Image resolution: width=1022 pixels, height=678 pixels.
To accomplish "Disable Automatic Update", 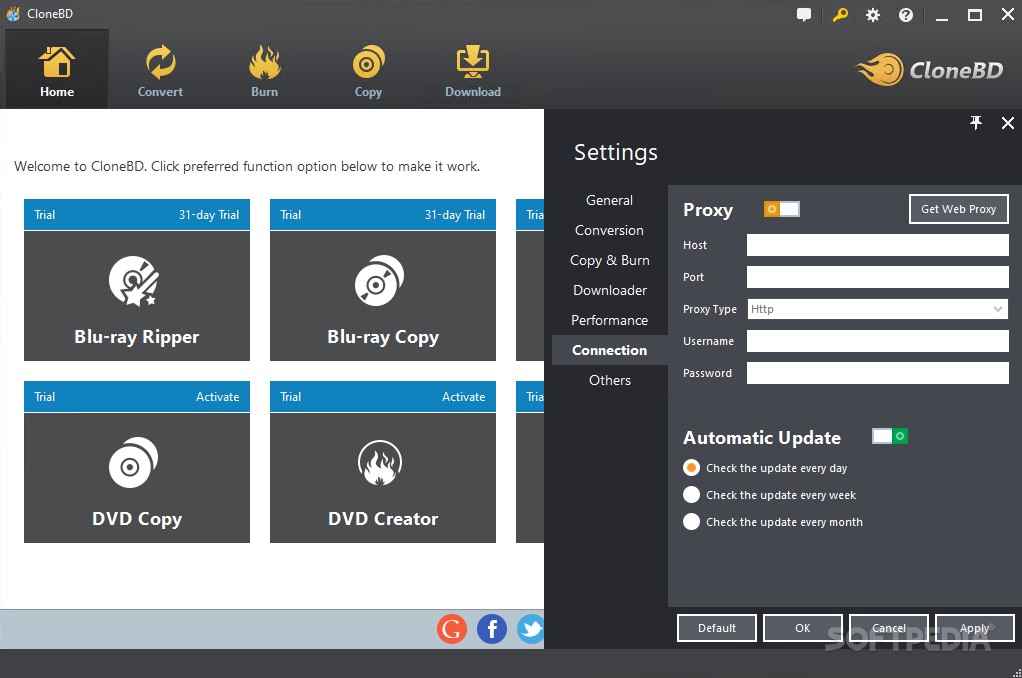I will coord(888,436).
